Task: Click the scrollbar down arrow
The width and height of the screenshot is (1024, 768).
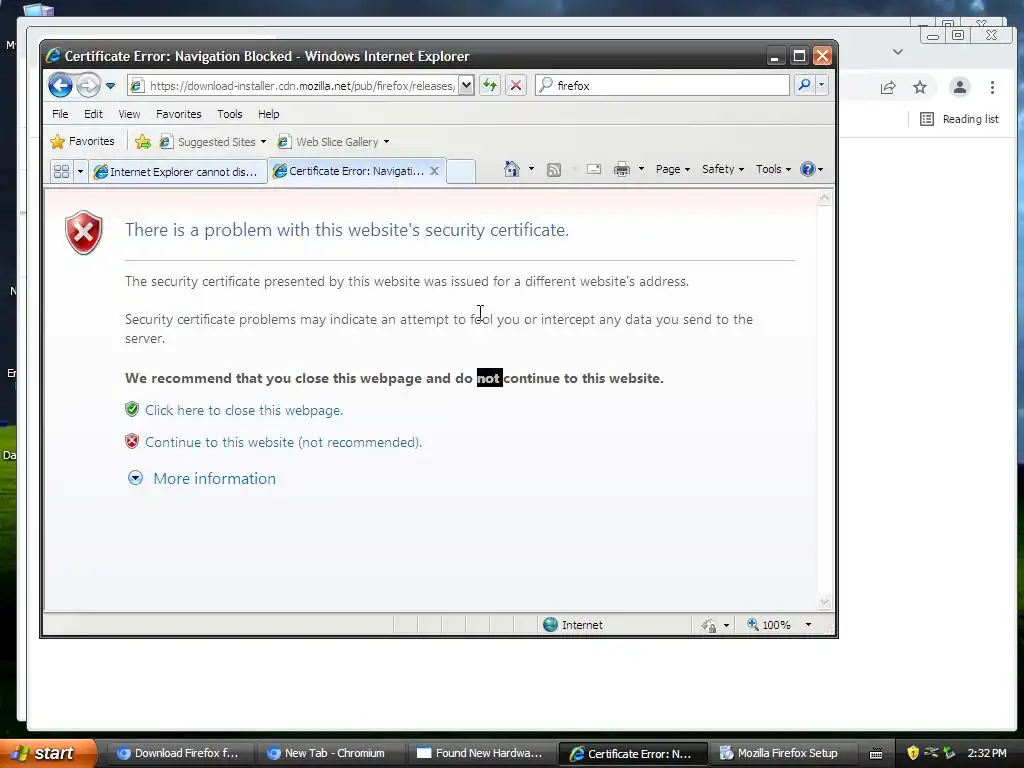Action: [x=824, y=601]
